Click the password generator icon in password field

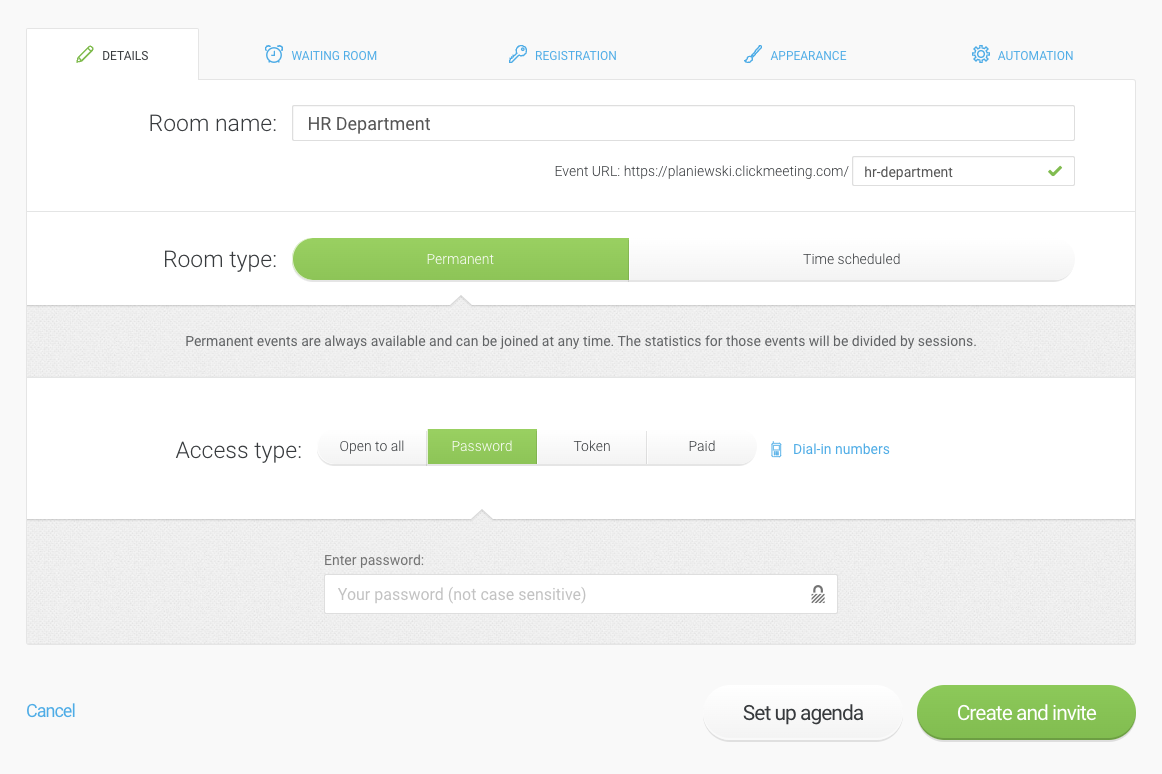817,594
